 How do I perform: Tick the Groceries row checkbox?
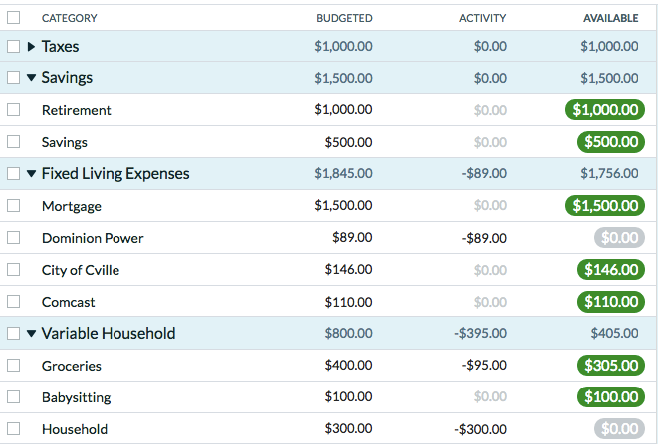click(x=13, y=366)
